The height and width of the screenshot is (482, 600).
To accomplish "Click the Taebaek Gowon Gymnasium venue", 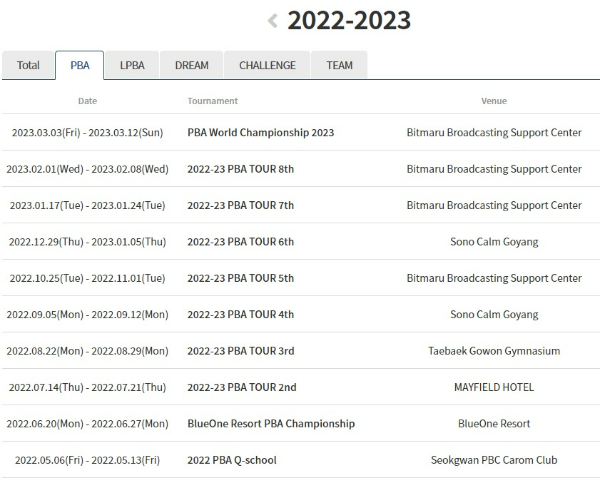I will [494, 351].
